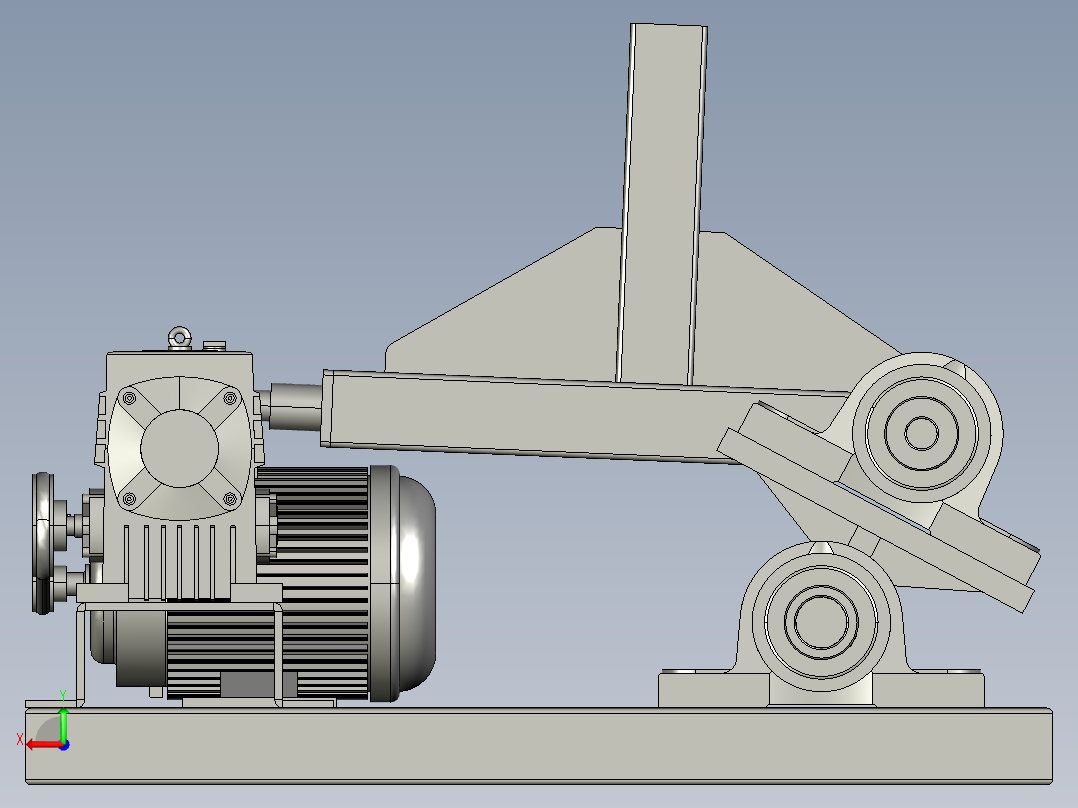The image size is (1078, 808).
Task: Click the blue Z axis dot of triad
Action: [x=64, y=745]
